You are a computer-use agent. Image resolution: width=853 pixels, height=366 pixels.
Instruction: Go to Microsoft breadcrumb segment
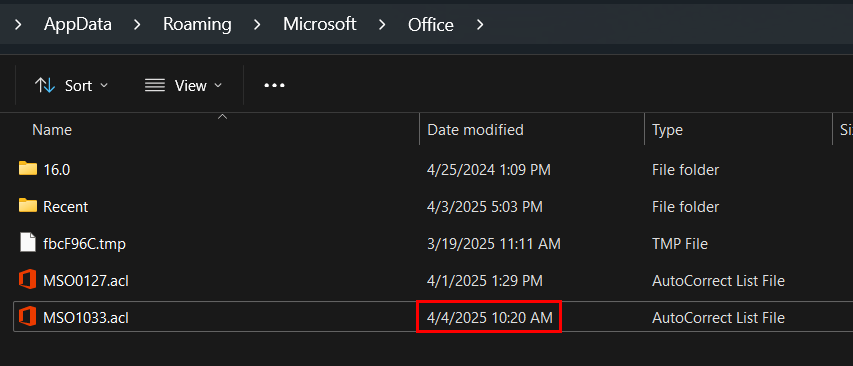point(319,24)
